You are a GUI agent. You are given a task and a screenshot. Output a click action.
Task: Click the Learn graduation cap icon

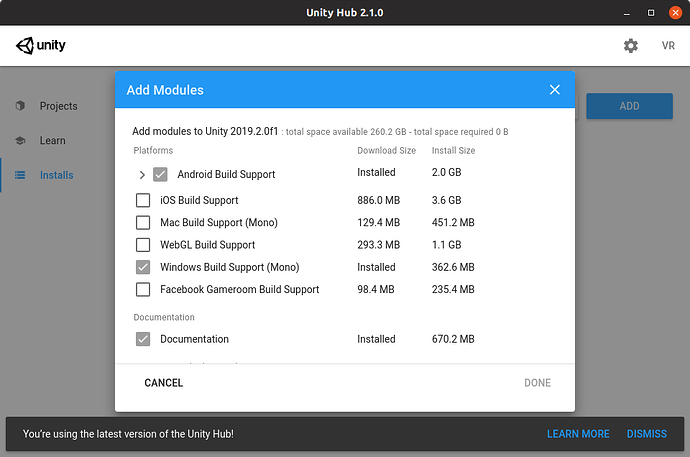click(20, 141)
